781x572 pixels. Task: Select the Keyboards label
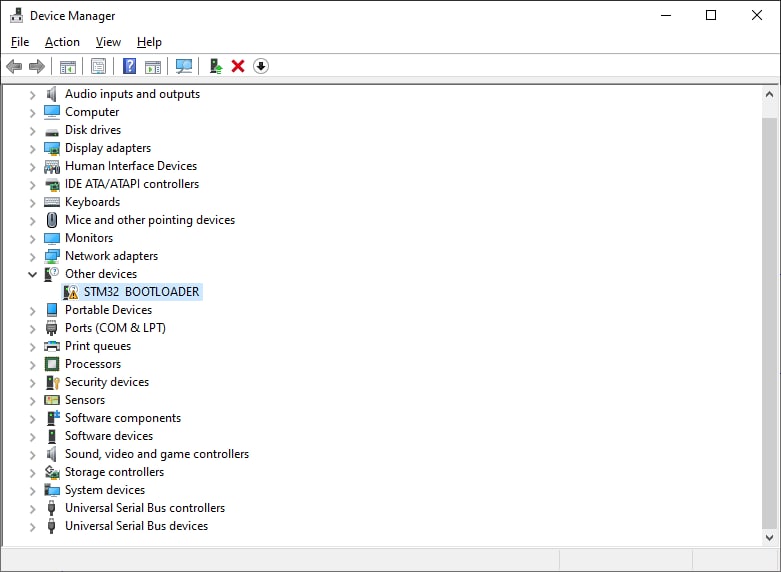pos(93,202)
